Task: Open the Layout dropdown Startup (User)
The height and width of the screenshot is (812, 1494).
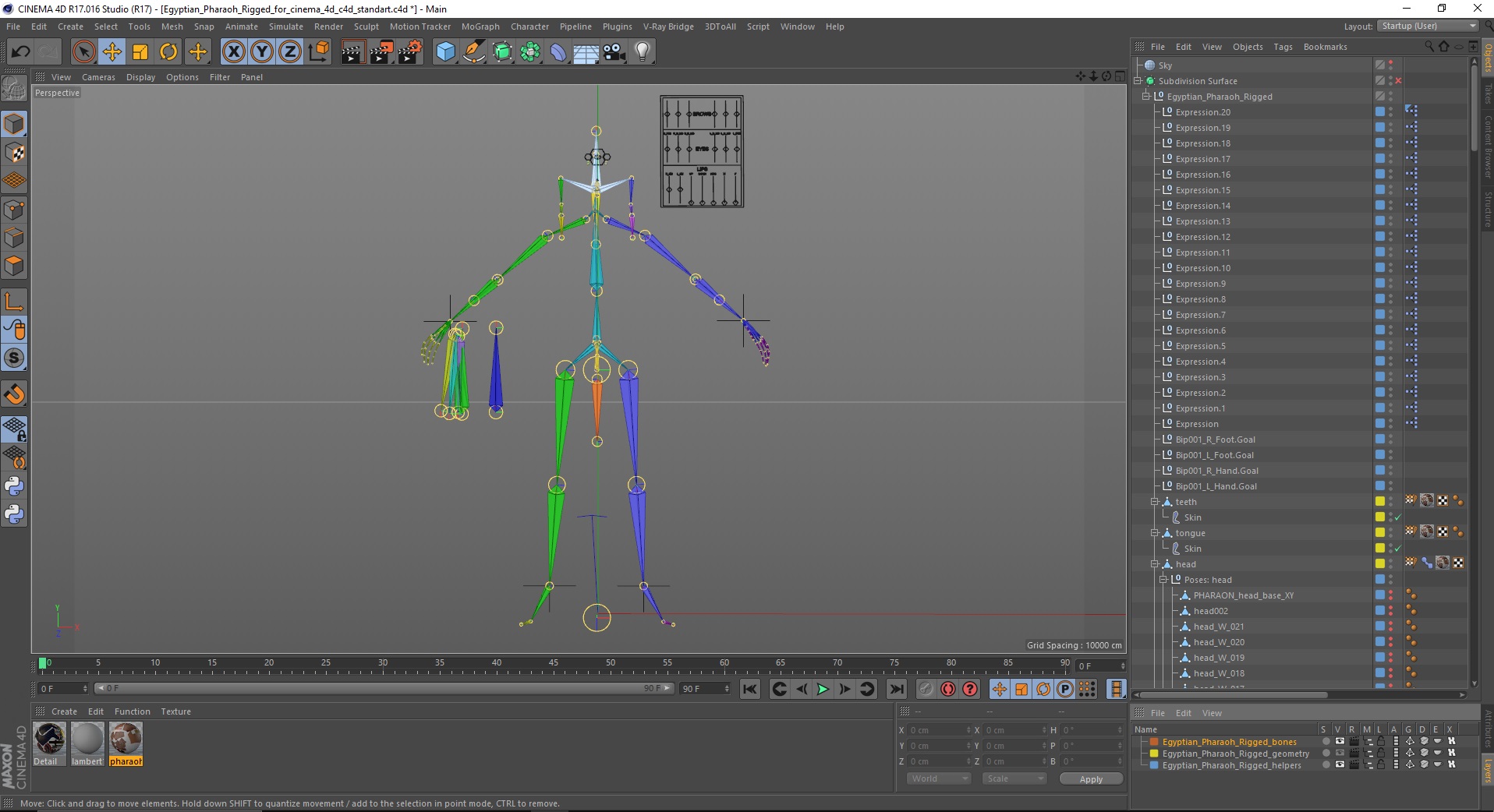Action: tap(1428, 26)
